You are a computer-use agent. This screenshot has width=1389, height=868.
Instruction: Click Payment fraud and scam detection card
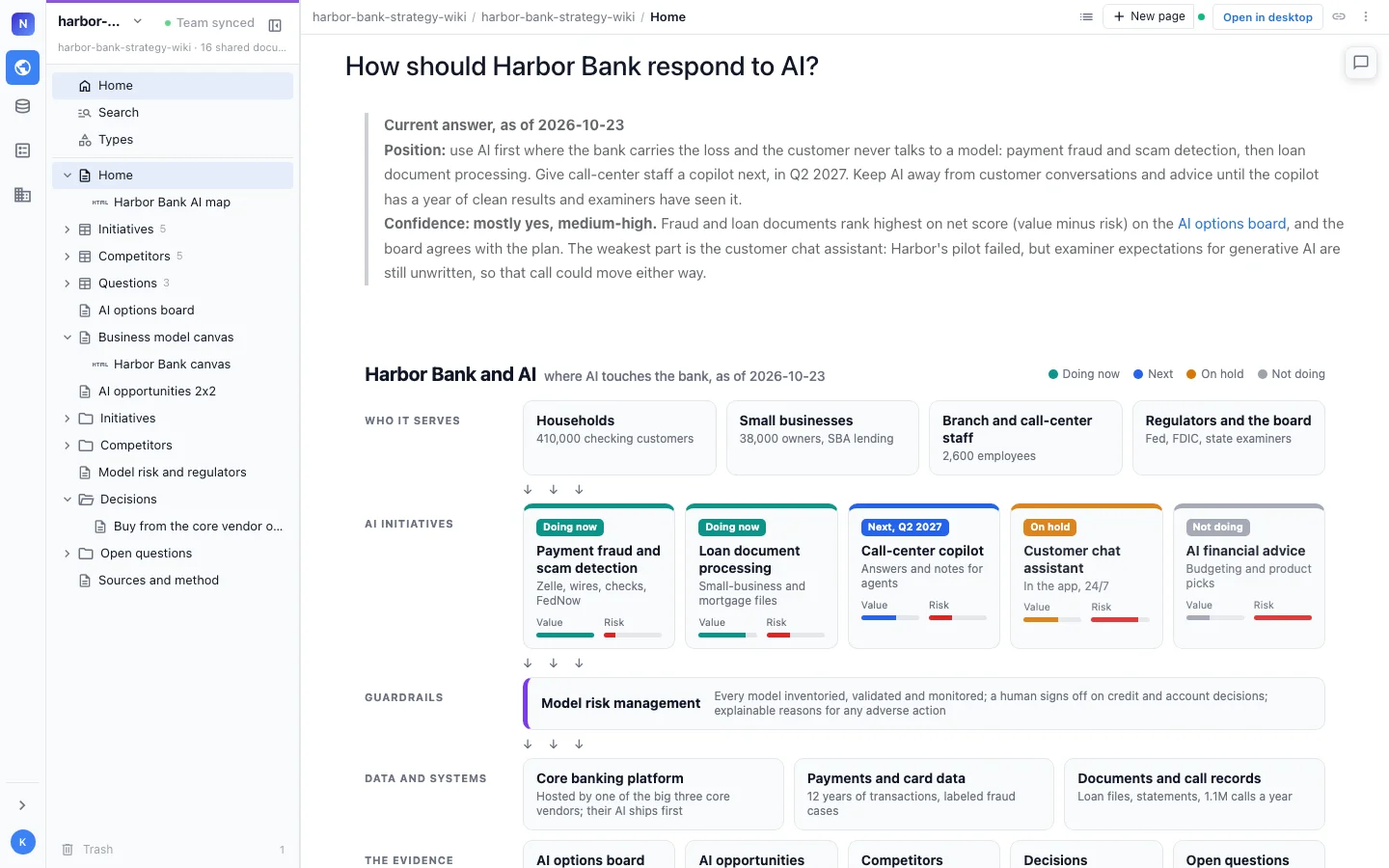(x=599, y=576)
